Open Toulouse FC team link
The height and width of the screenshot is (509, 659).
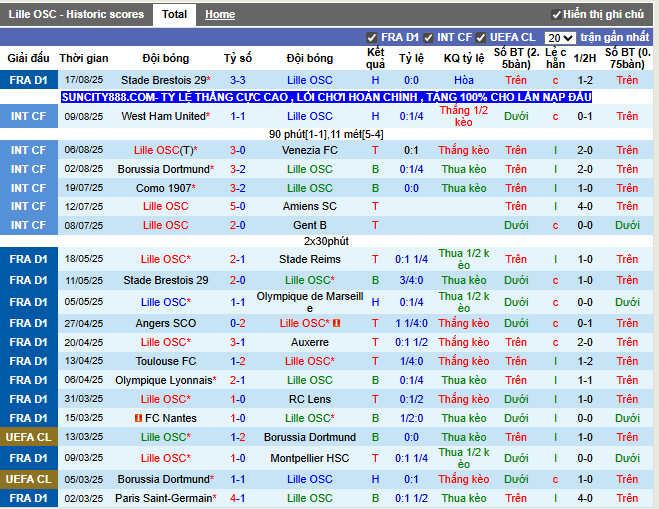[x=166, y=361]
